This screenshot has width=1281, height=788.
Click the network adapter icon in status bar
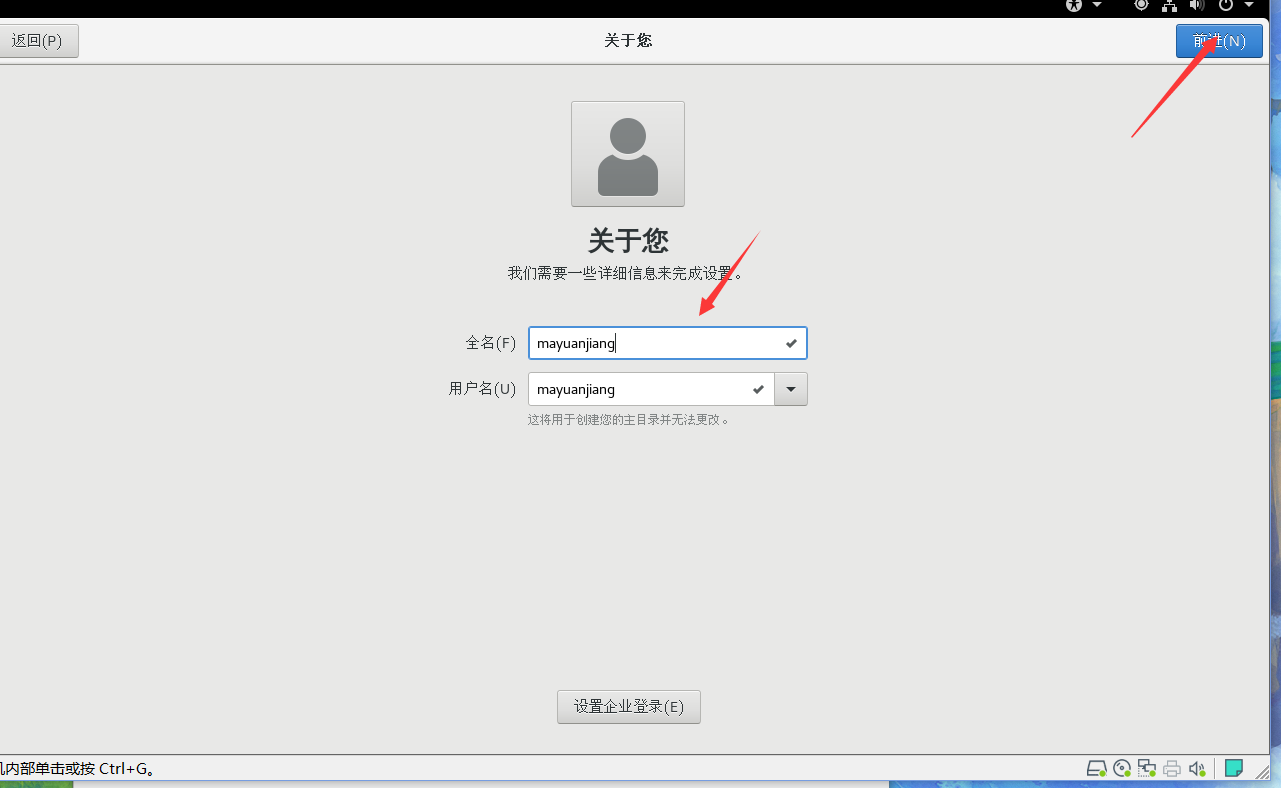[x=1147, y=768]
